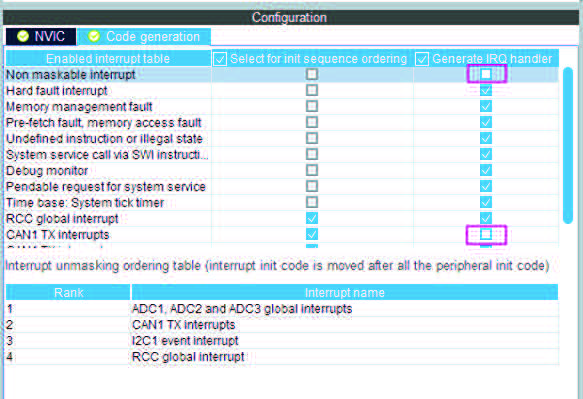Viewport: 583px width, 399px height.
Task: Click rank cell '4' in ordering table
Action: 10,357
